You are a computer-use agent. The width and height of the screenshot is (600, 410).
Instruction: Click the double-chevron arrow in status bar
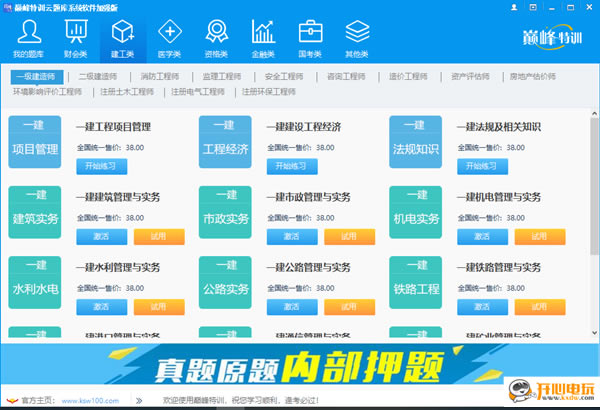tap(139, 401)
